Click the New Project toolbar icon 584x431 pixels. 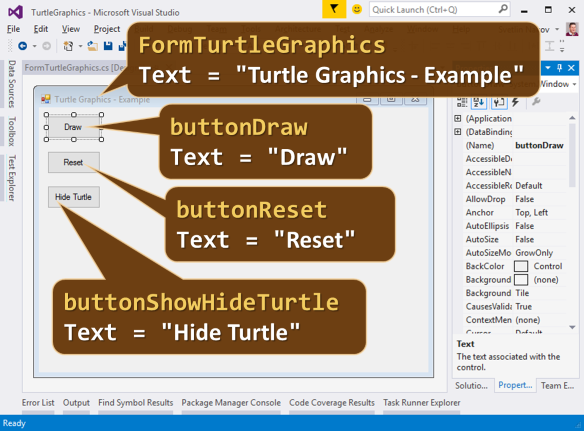tap(68, 46)
